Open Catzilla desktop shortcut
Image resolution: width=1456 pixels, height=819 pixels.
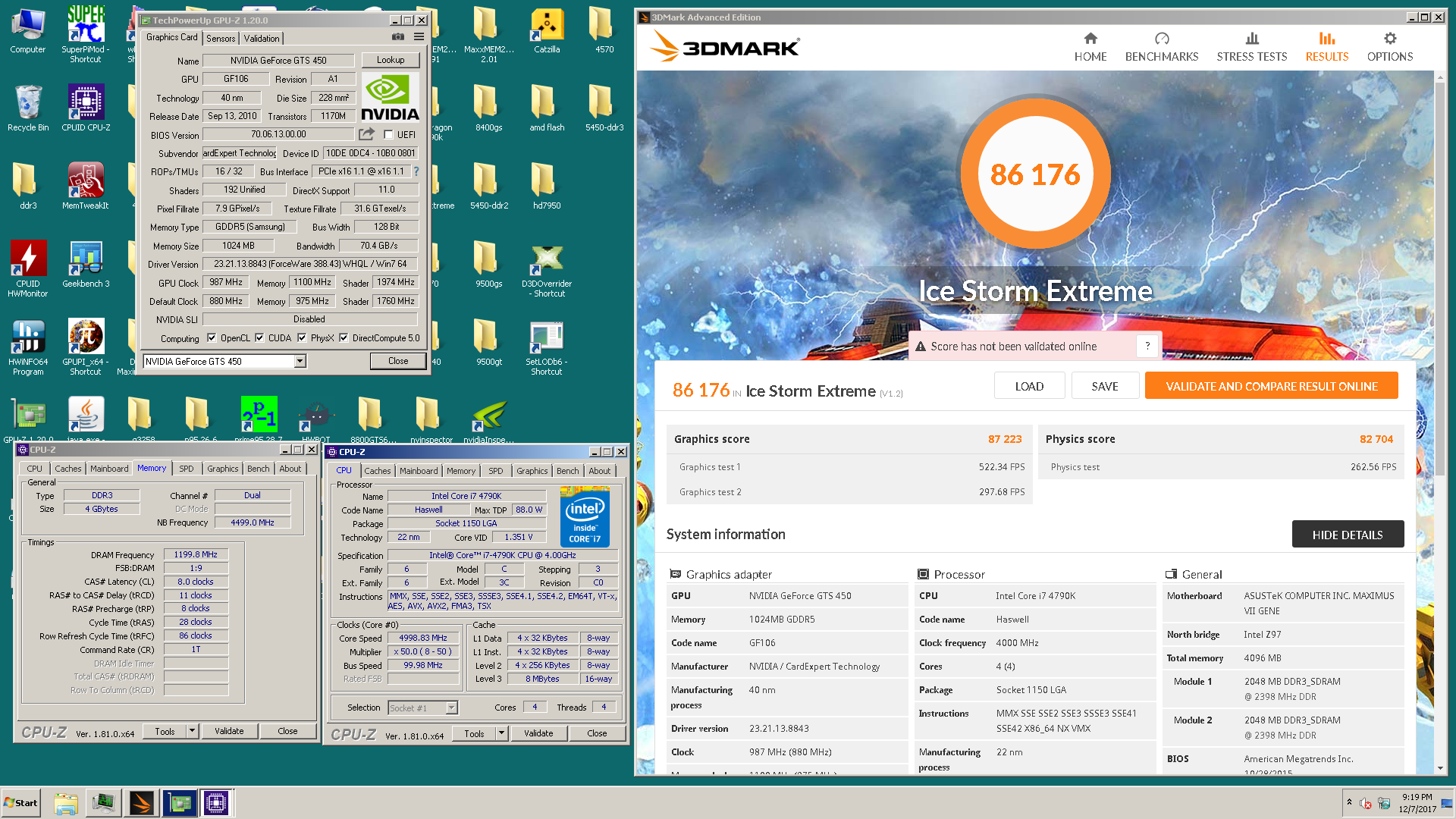click(547, 31)
